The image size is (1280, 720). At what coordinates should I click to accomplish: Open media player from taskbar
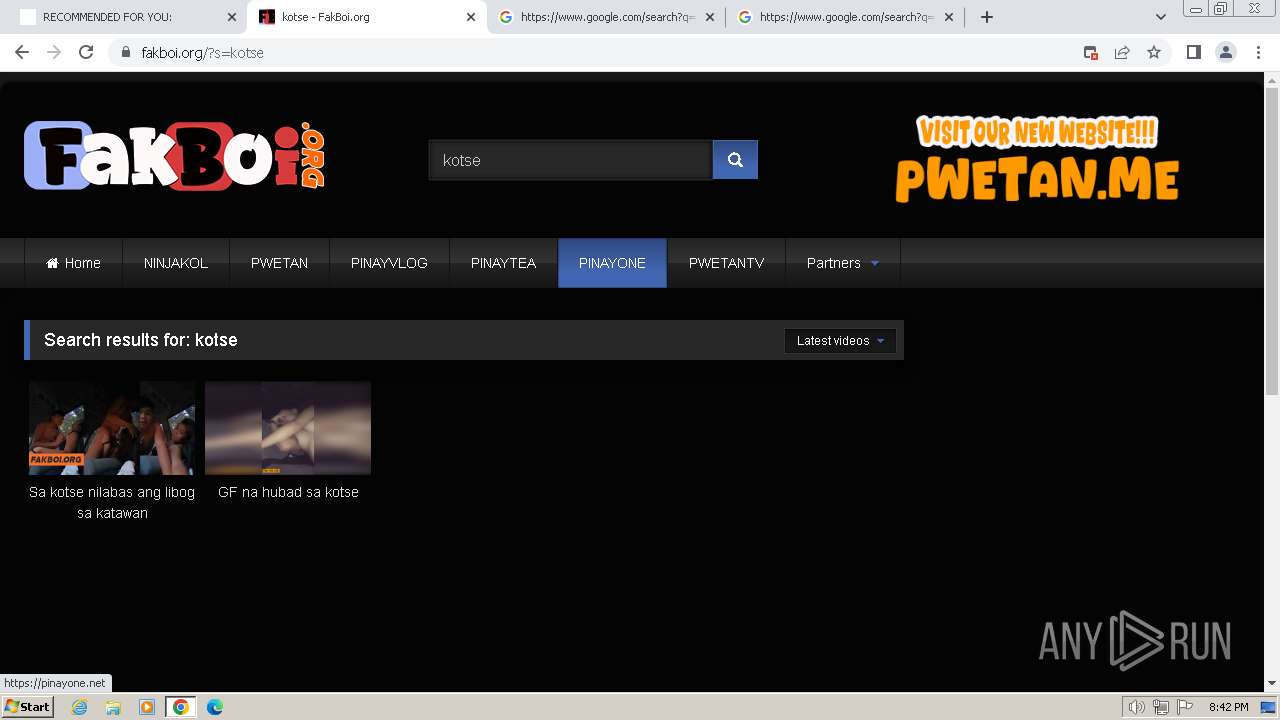pos(147,707)
